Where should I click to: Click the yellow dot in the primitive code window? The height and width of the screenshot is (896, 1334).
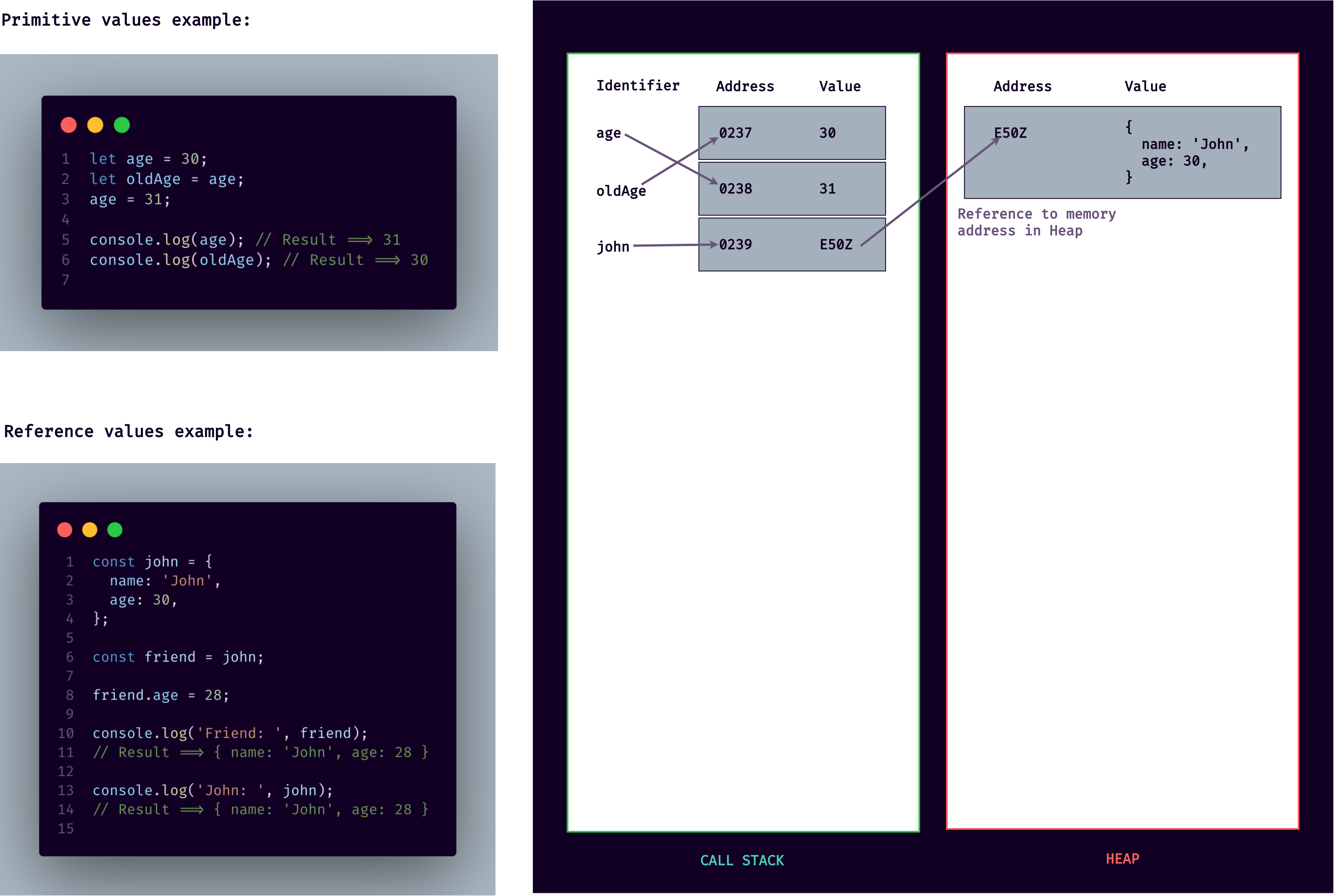[95, 125]
